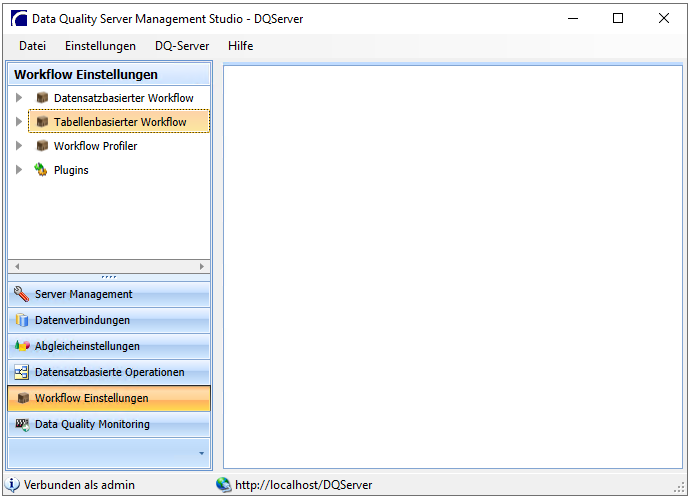This screenshot has width=691, height=501.
Task: Expand the Workflow Profiler node
Action: [19, 145]
